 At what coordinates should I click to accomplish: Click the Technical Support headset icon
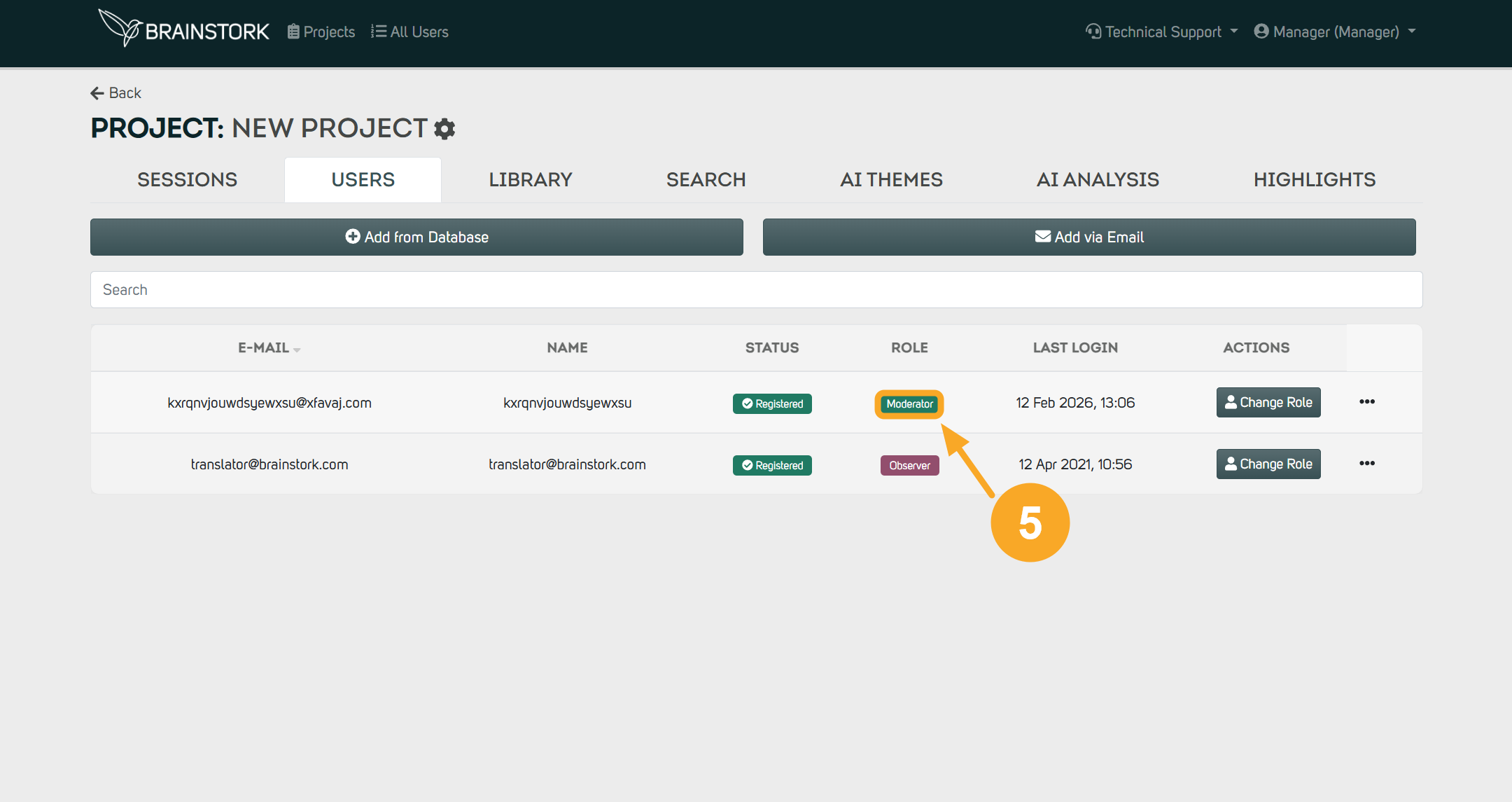[x=1093, y=32]
